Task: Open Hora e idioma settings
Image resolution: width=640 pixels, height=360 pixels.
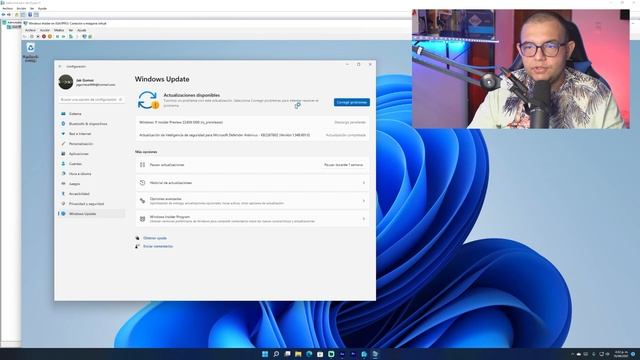Action: pos(91,174)
